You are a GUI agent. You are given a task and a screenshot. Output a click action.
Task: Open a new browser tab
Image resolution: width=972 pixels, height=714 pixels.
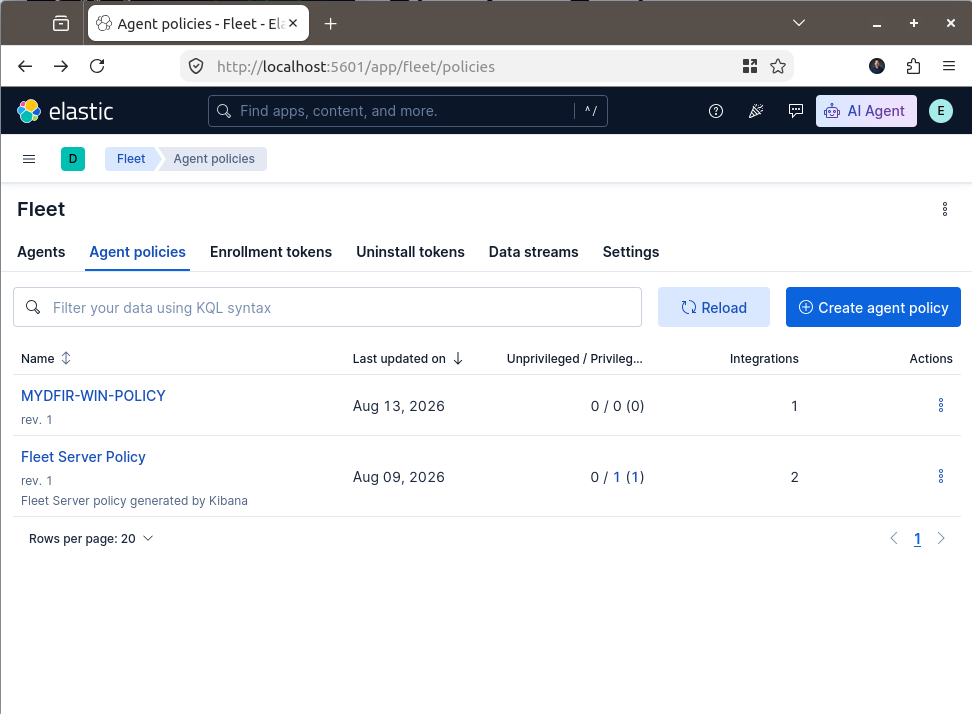click(x=330, y=24)
